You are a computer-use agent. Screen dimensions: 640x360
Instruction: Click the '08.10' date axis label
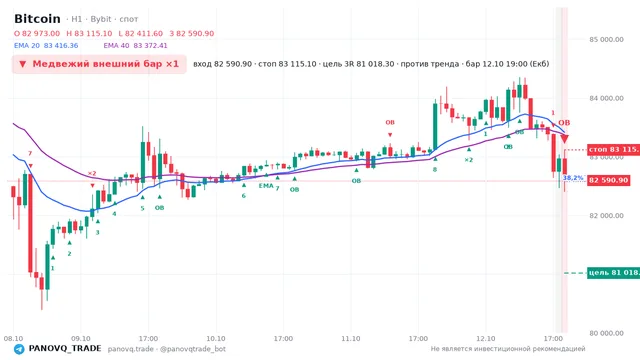point(13,339)
